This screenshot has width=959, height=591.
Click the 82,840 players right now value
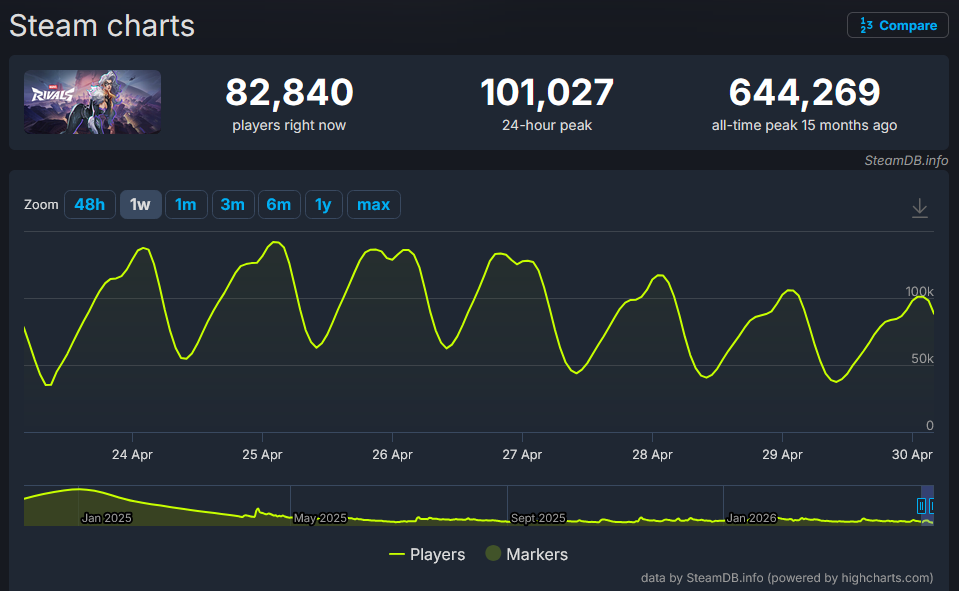pyautogui.click(x=289, y=92)
